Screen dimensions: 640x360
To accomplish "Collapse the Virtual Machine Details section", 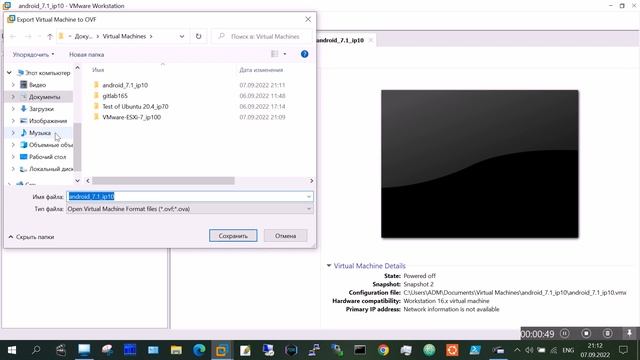I will (x=329, y=266).
